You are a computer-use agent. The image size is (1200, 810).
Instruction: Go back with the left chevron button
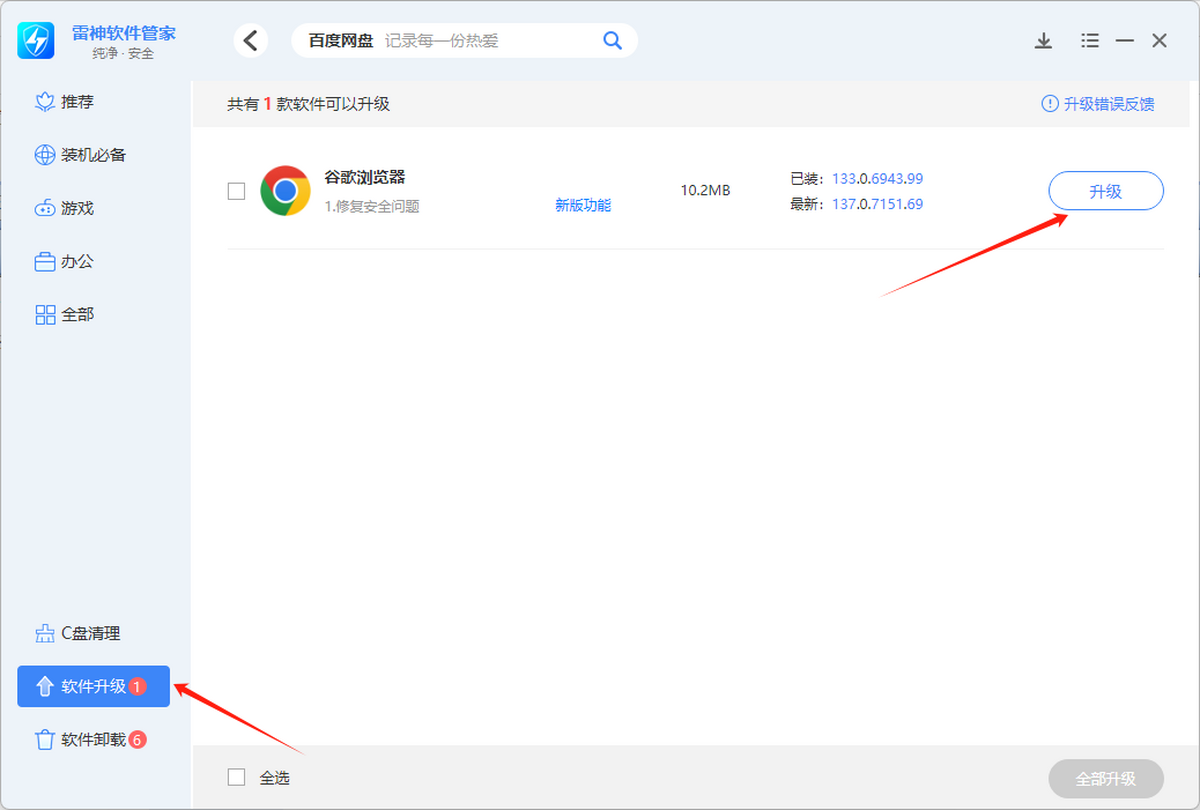251,40
